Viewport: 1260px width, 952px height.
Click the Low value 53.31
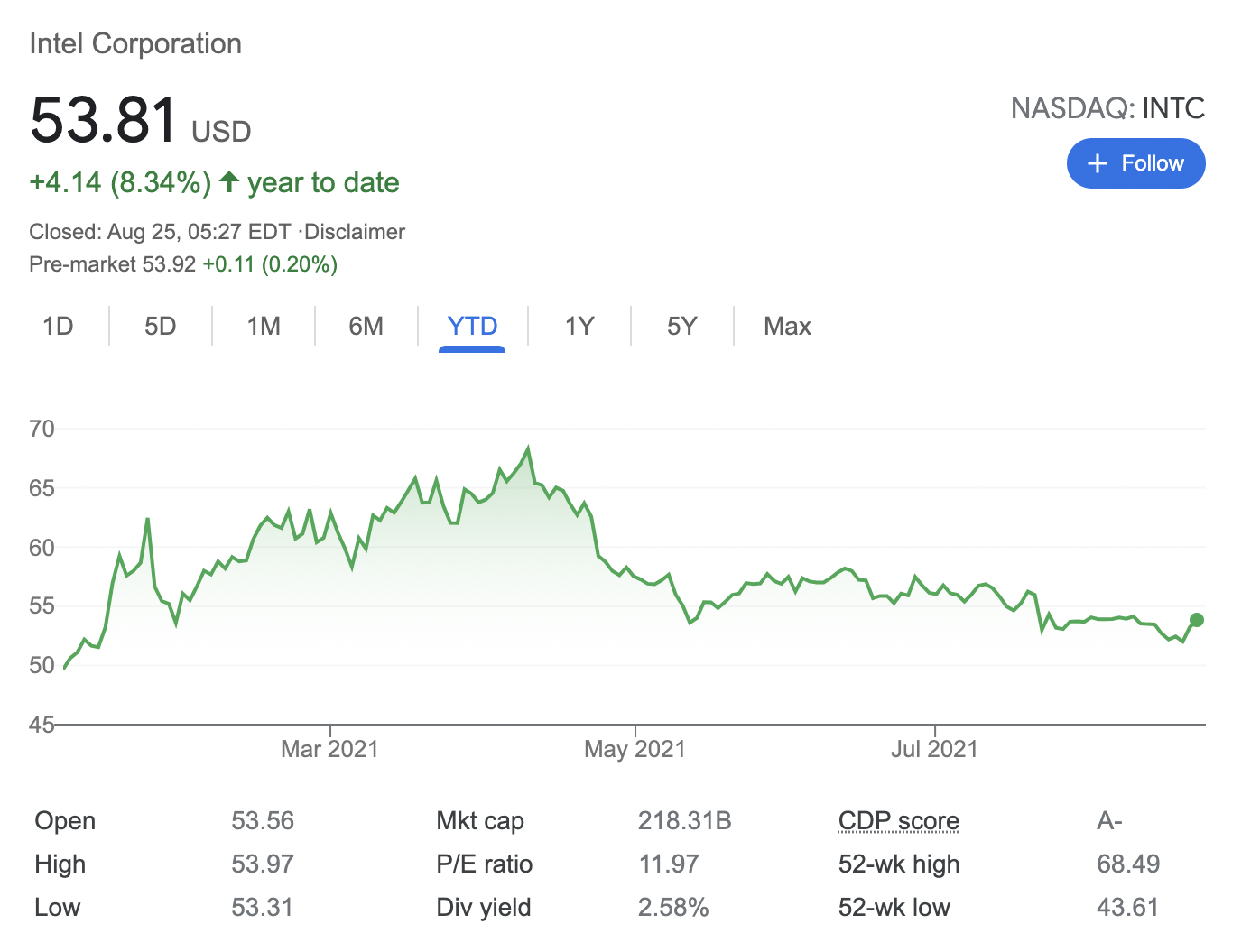pyautogui.click(x=263, y=907)
